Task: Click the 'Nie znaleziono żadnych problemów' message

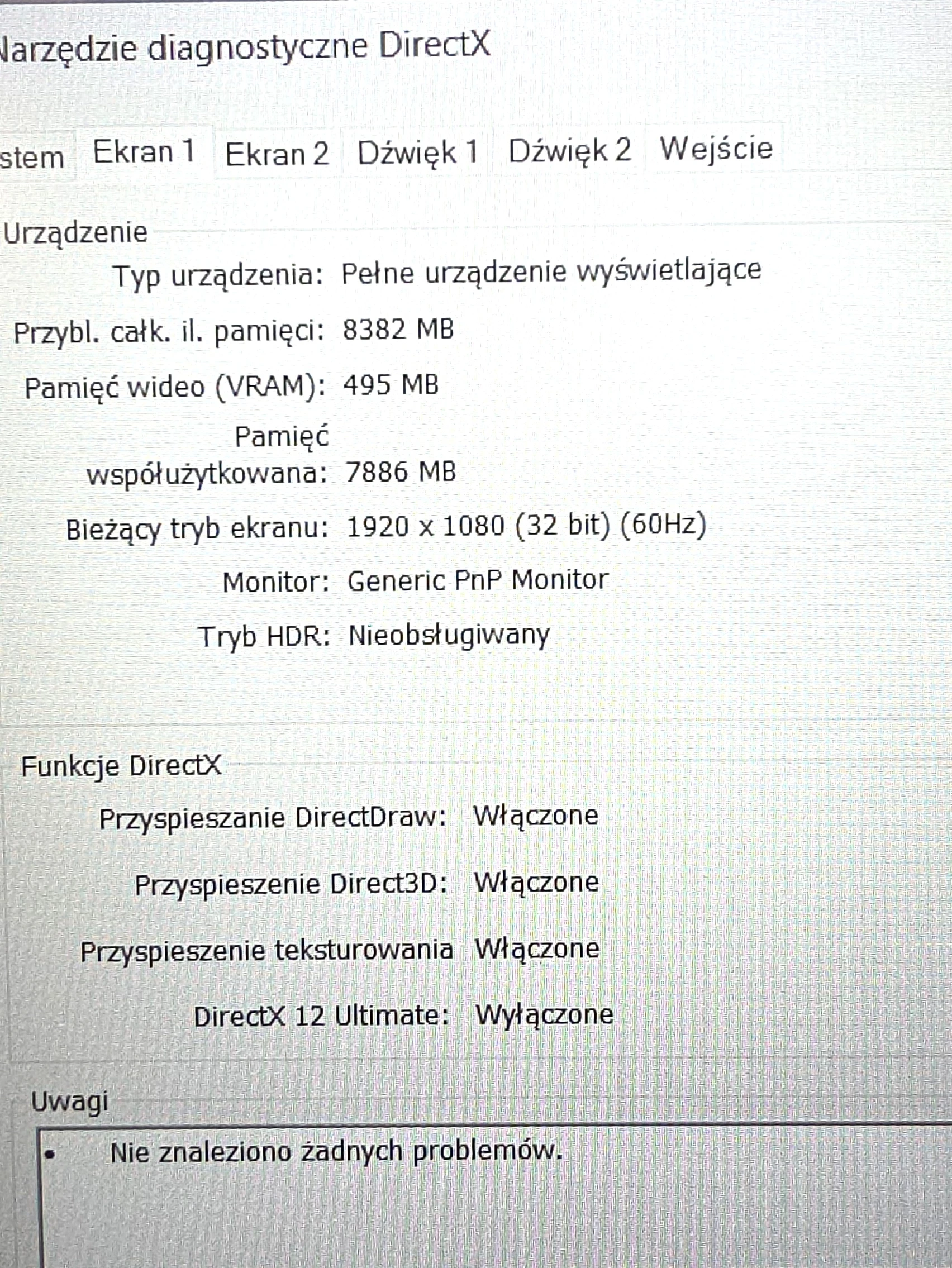Action: point(336,1152)
